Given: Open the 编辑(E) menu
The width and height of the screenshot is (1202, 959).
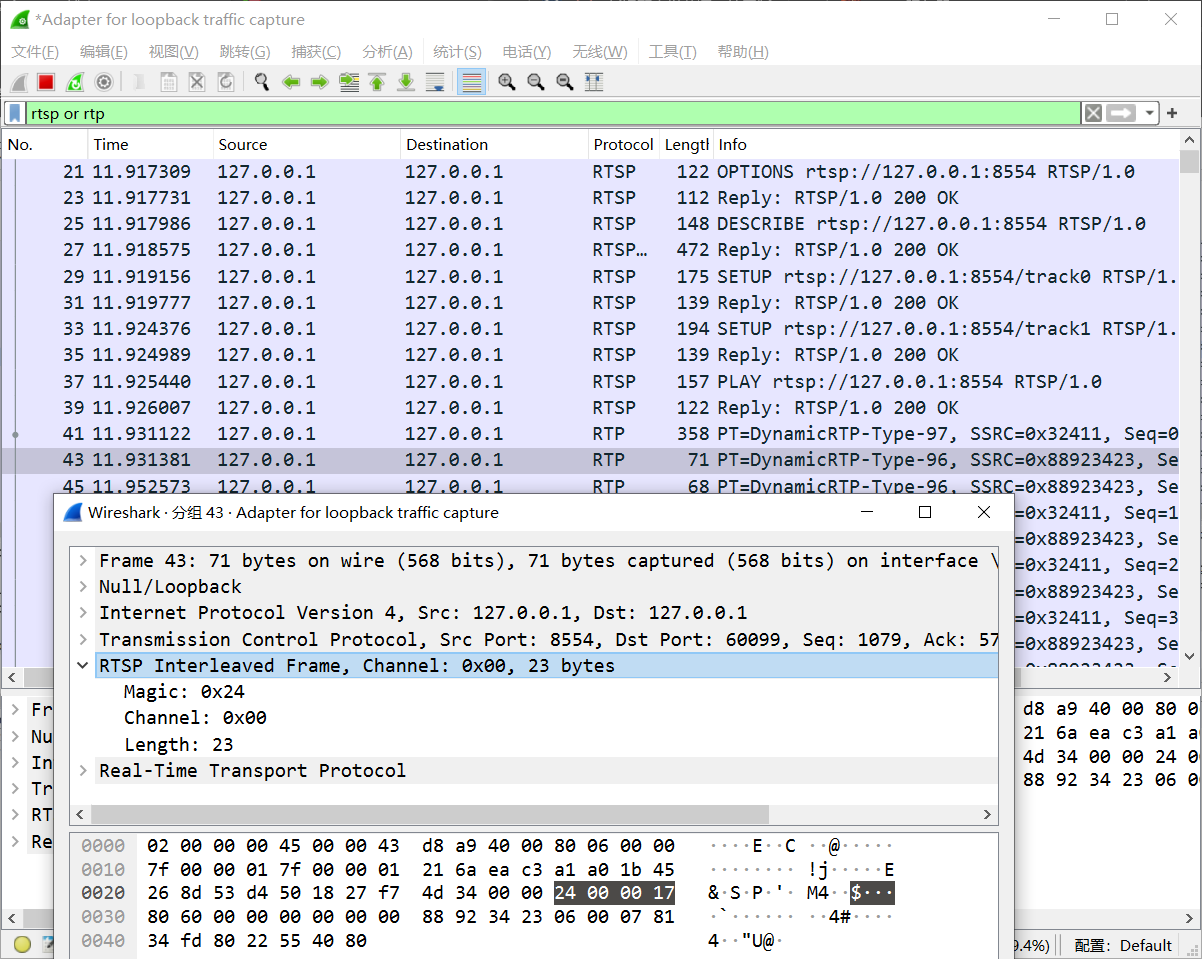Looking at the screenshot, I should point(104,52).
